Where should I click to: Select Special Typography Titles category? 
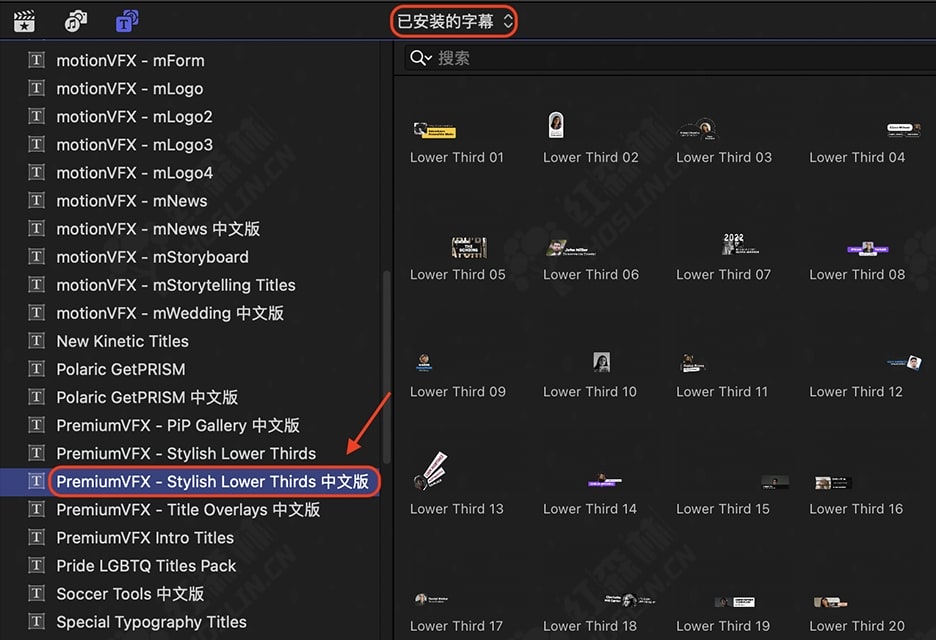(x=152, y=622)
